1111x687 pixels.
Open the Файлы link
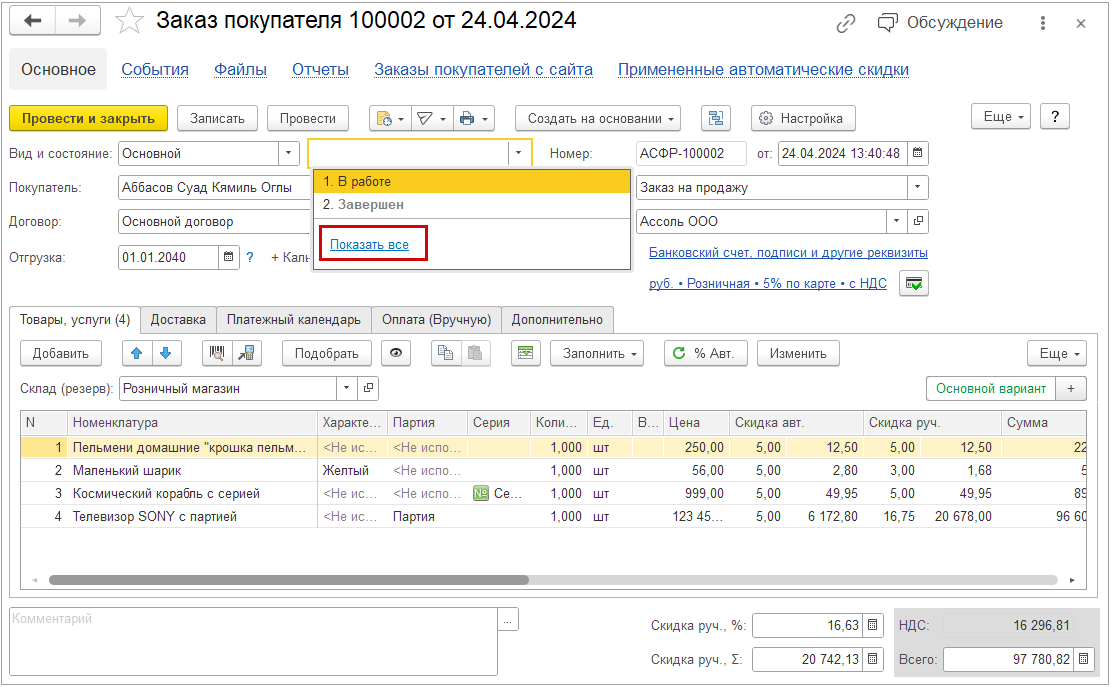240,69
